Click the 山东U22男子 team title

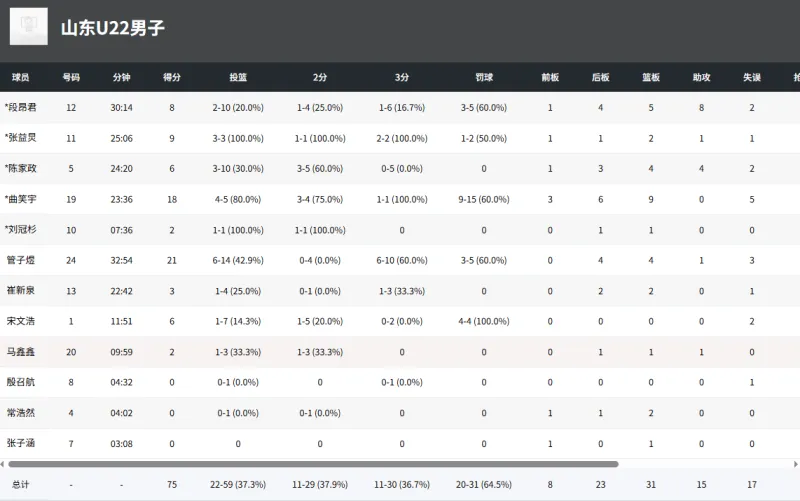113,28
